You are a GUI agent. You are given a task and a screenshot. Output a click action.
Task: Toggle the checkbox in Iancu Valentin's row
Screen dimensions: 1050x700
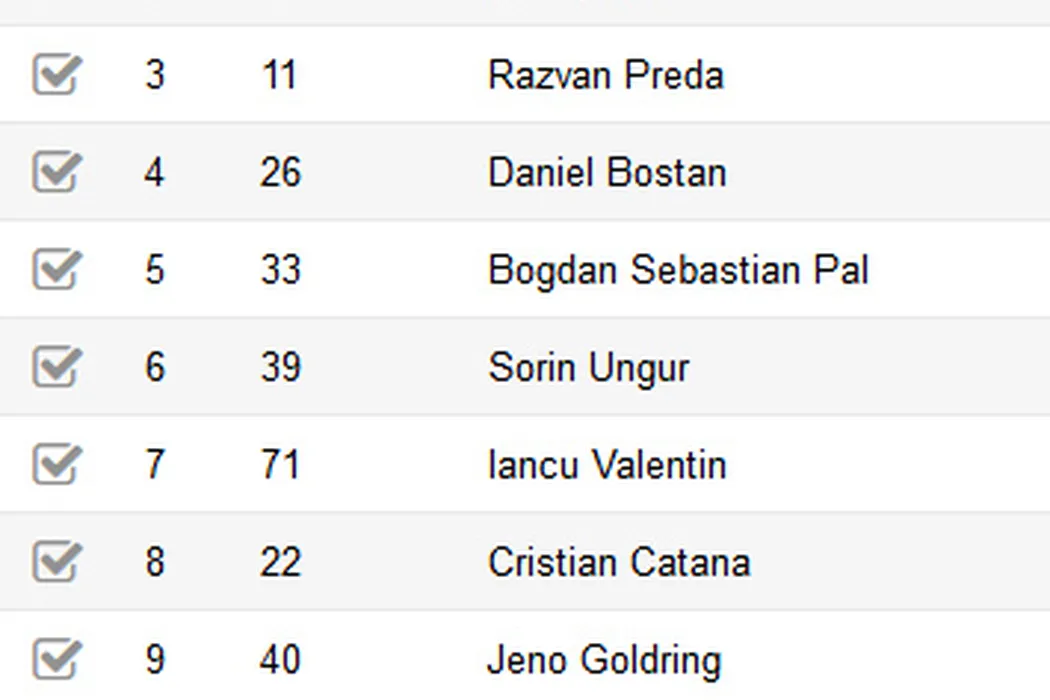coord(55,464)
